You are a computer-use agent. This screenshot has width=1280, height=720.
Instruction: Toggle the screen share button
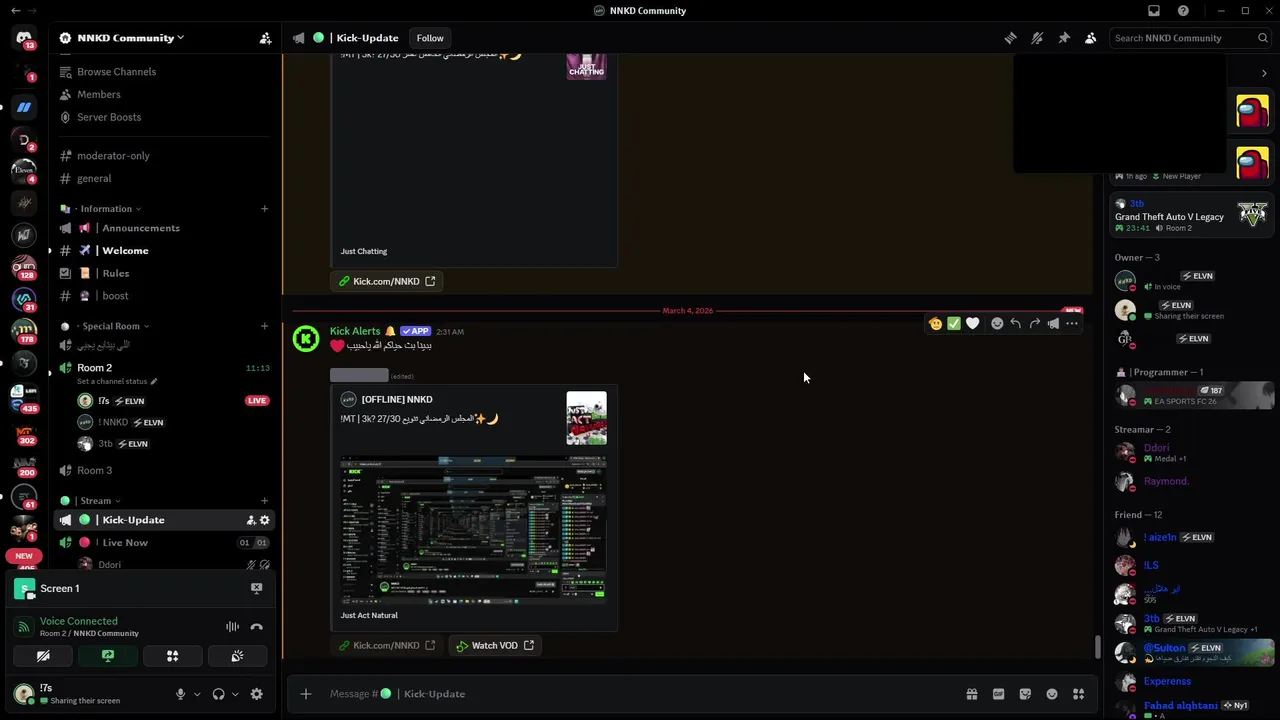108,656
